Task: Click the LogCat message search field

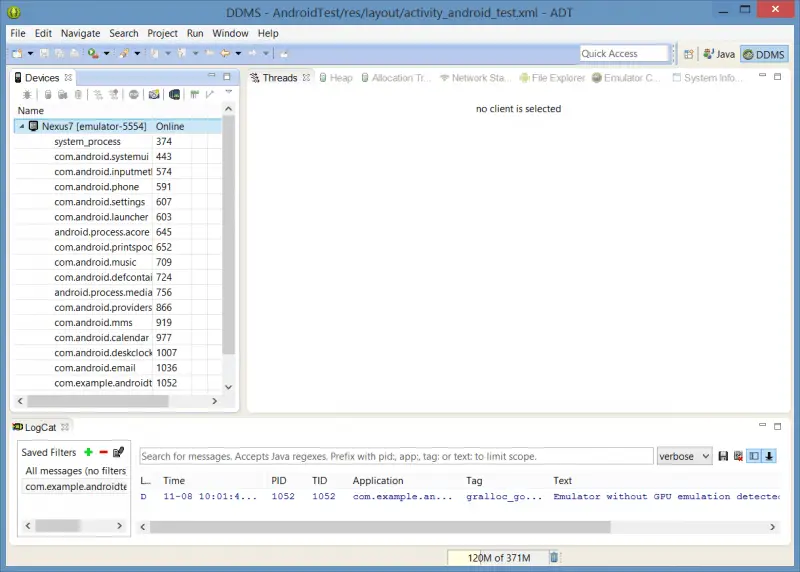Action: click(x=396, y=456)
